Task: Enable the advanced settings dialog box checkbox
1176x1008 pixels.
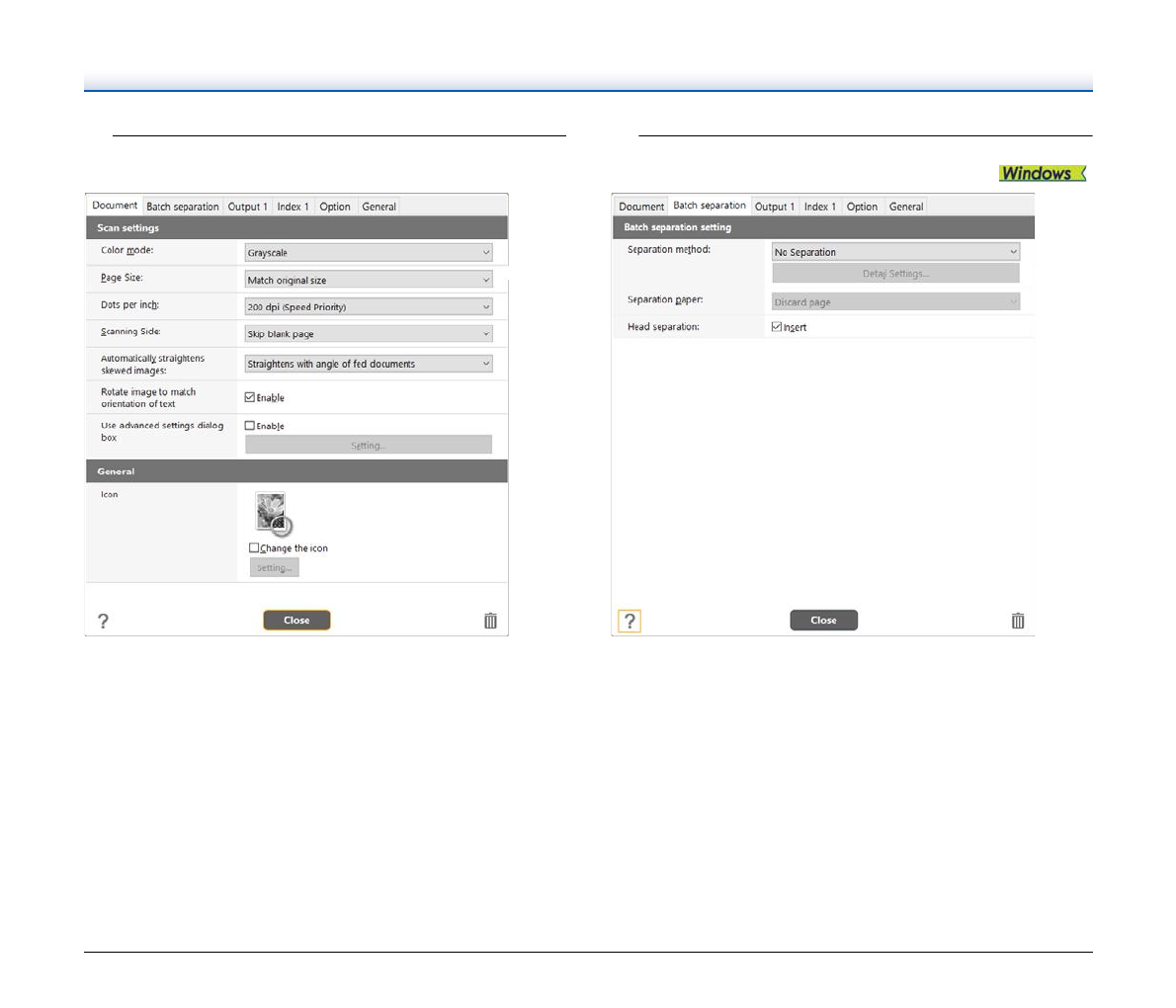Action: pyautogui.click(x=250, y=426)
